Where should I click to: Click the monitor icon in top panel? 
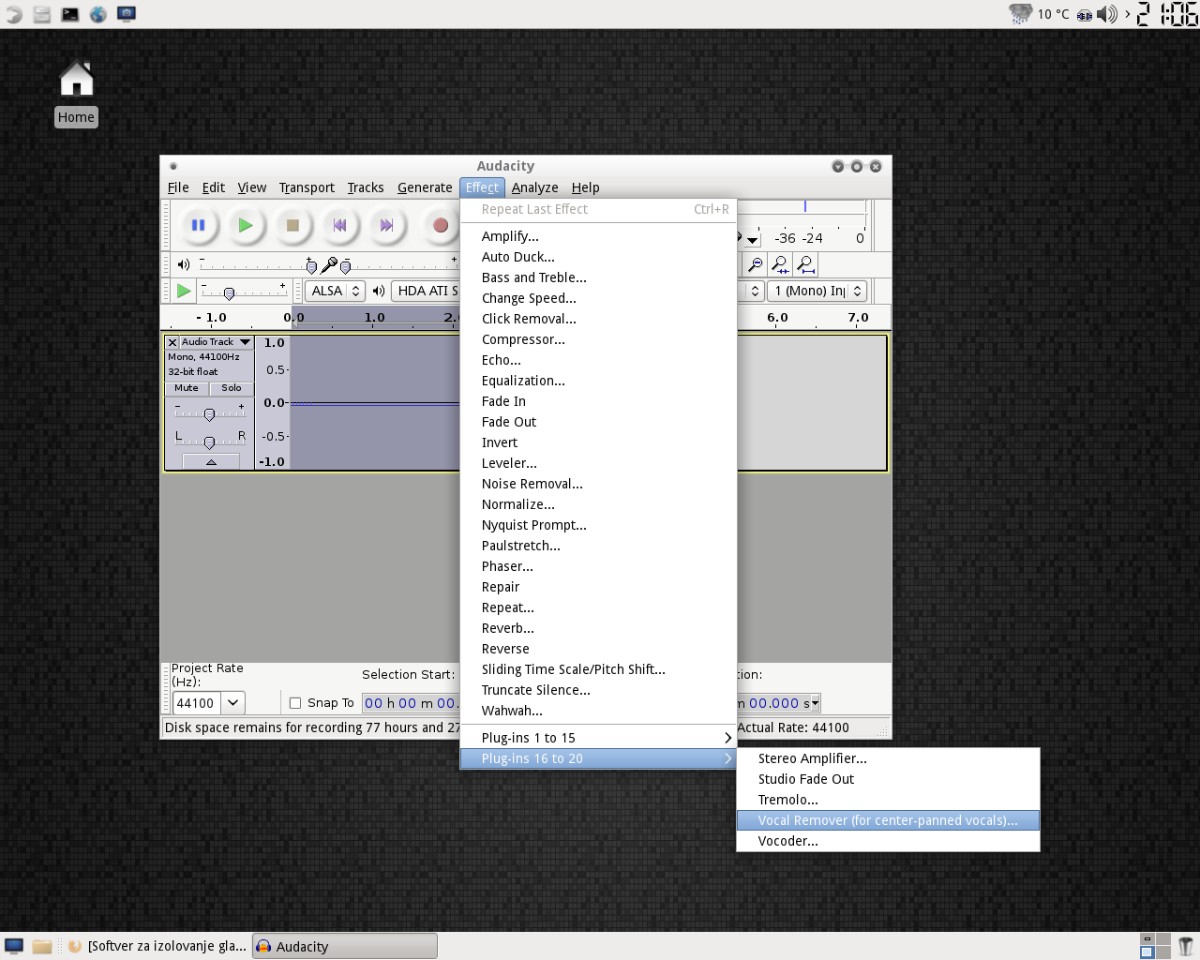[126, 13]
